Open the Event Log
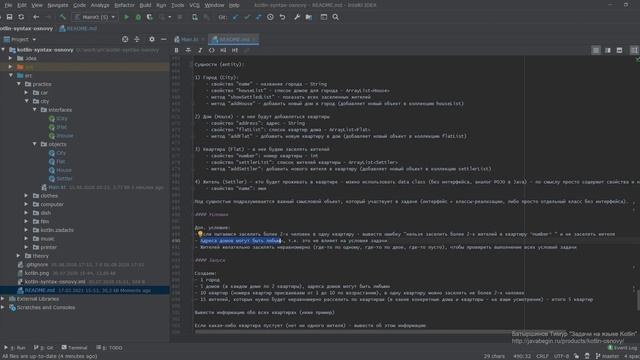Viewport: 640px width, 360px height. (623, 348)
